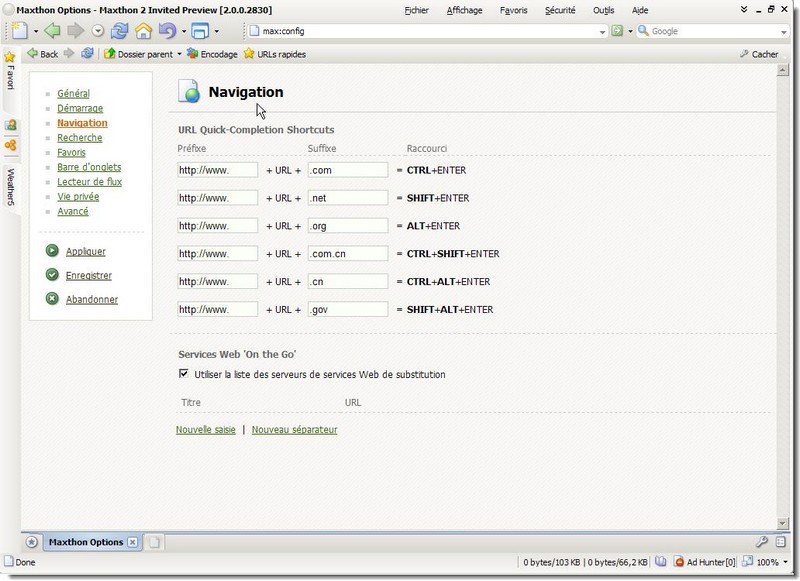This screenshot has height=581, width=800.
Task: Click the Dossier parent button
Action: click(139, 54)
